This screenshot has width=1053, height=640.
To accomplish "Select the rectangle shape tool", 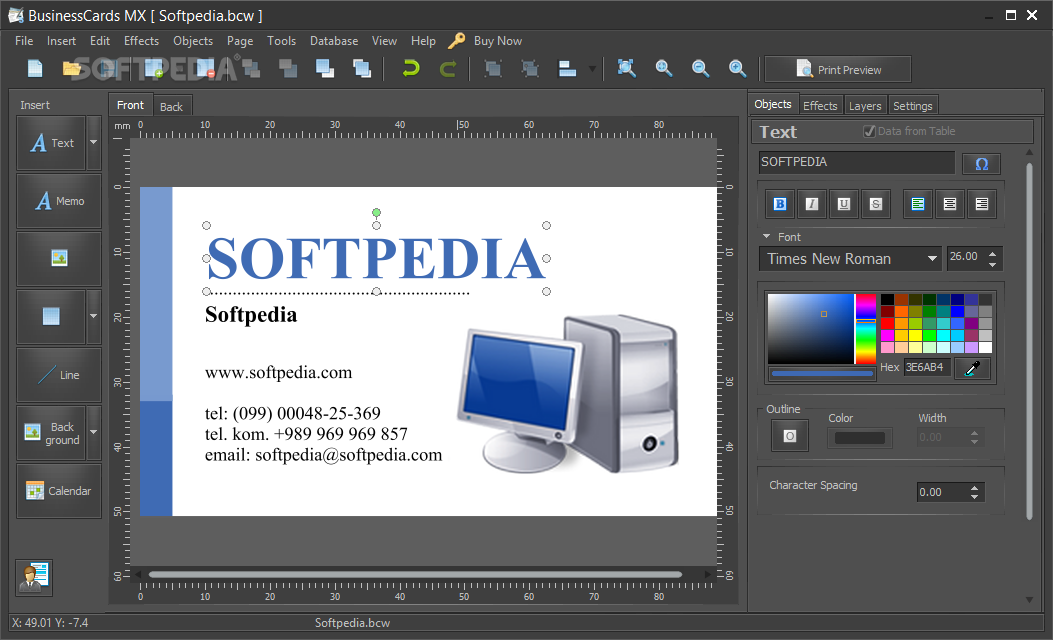I will point(51,316).
